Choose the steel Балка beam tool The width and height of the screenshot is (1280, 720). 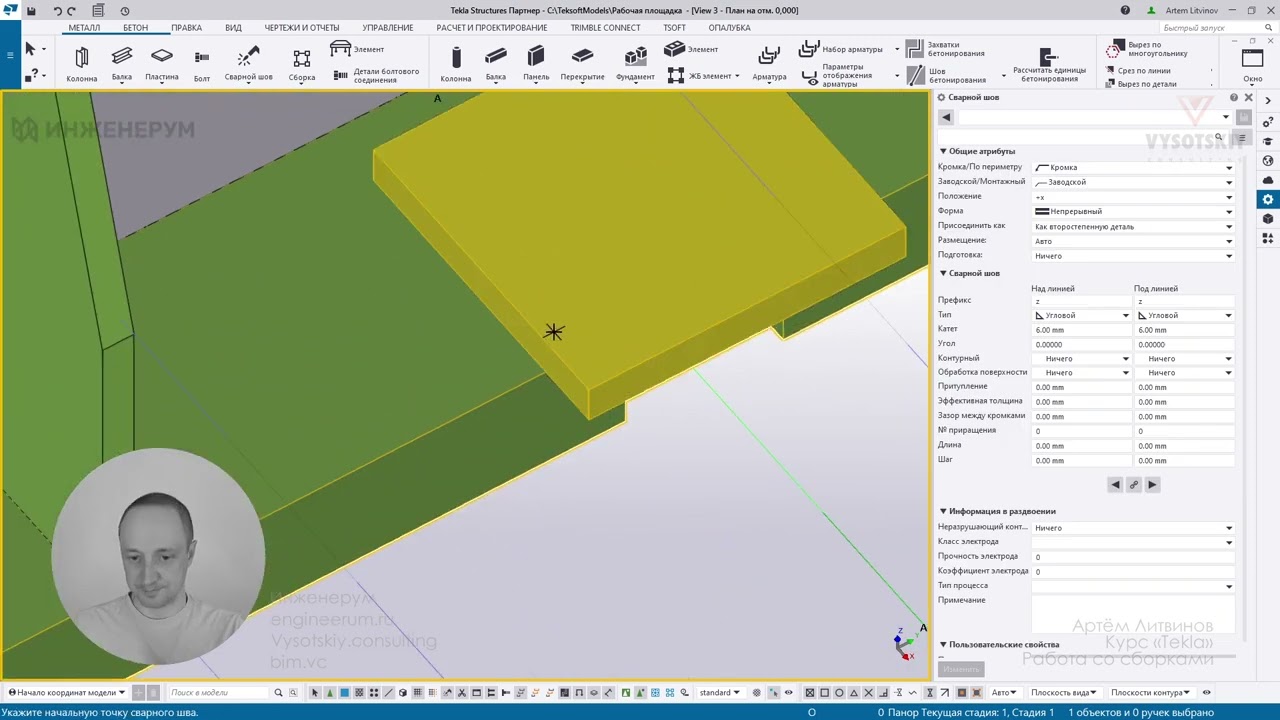(x=122, y=64)
